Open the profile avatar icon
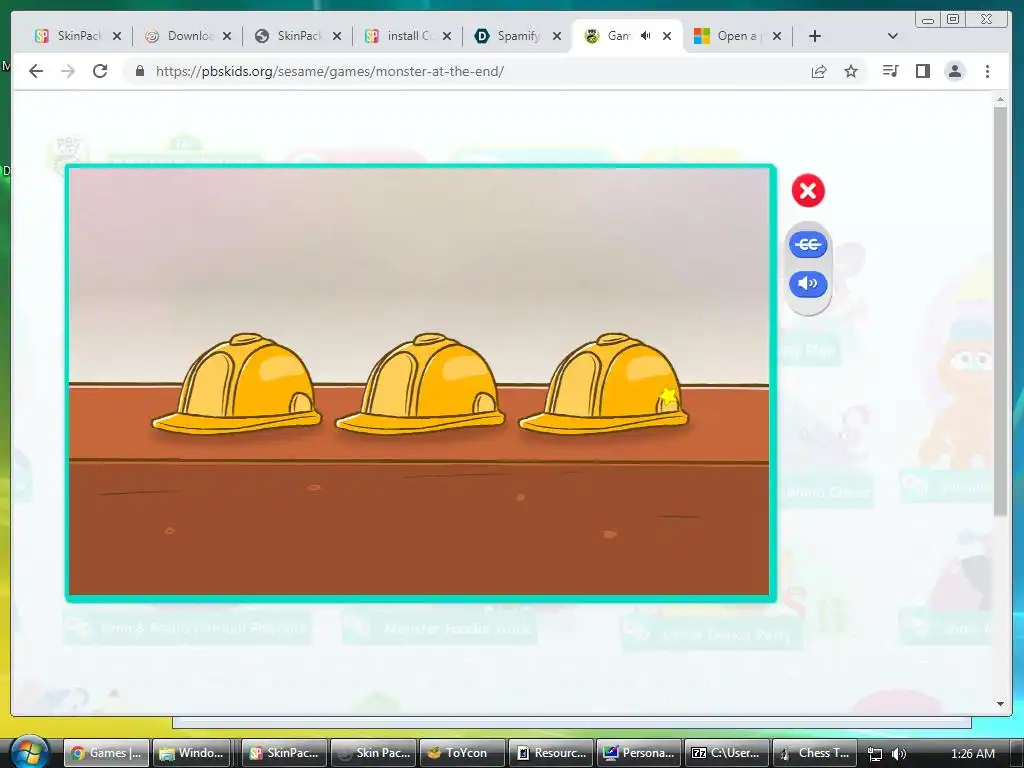Image resolution: width=1024 pixels, height=768 pixels. tap(955, 71)
